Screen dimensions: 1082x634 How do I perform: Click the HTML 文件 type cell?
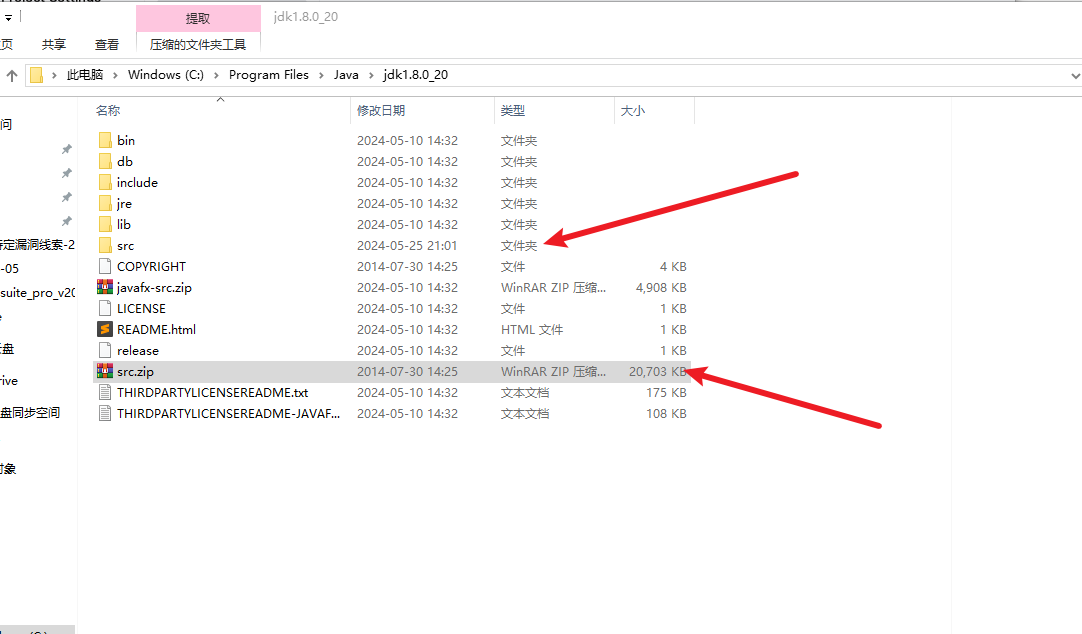click(x=532, y=330)
